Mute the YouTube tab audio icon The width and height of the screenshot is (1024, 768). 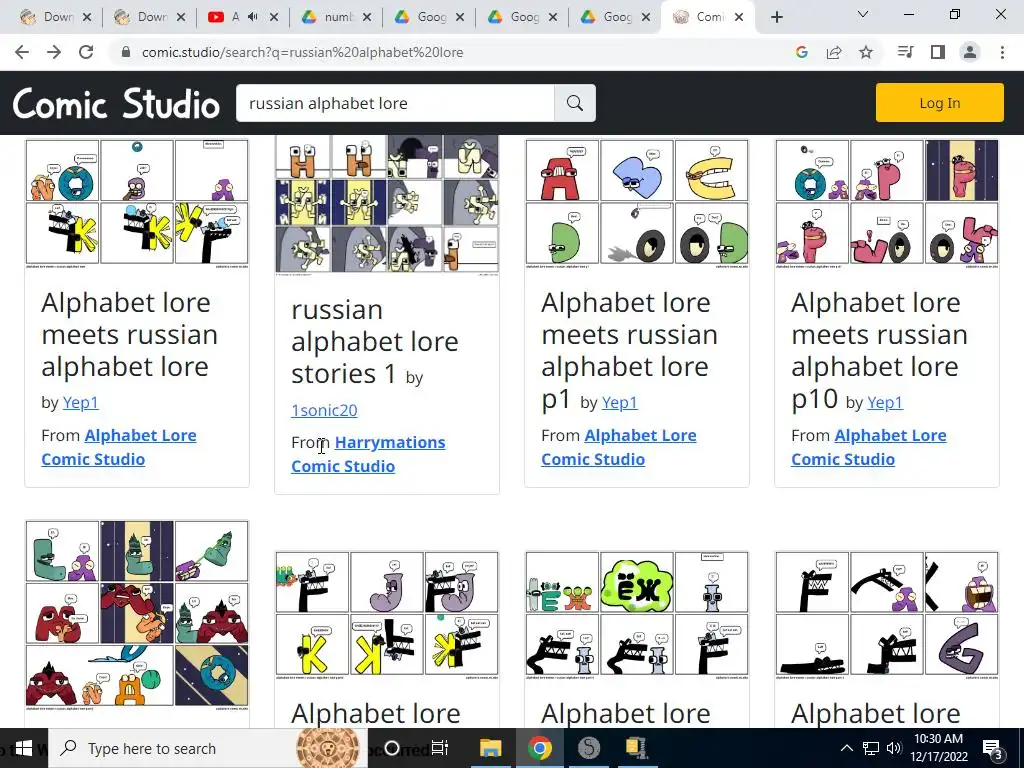click(253, 17)
